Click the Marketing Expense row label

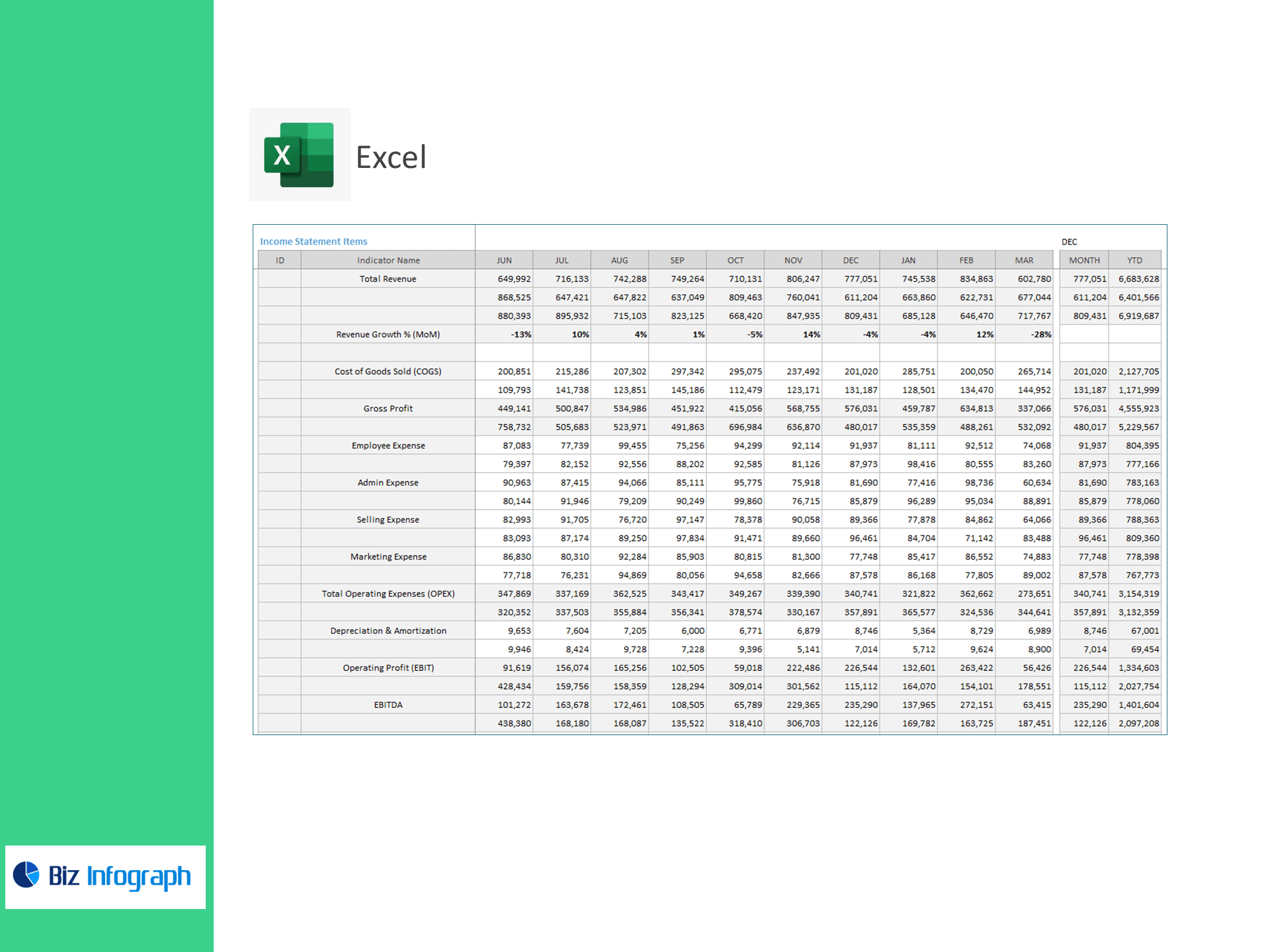[388, 557]
